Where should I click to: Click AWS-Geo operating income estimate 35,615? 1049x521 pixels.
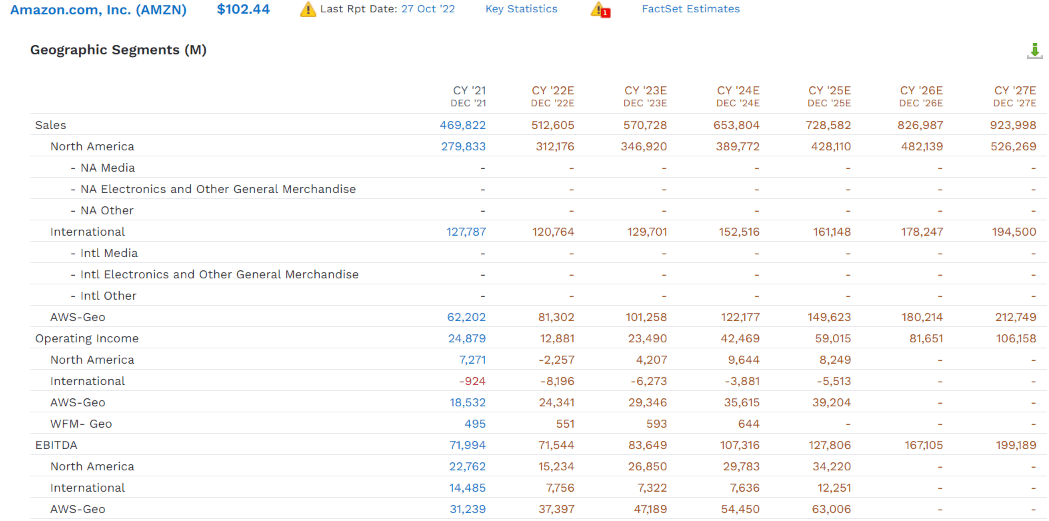[x=741, y=403]
